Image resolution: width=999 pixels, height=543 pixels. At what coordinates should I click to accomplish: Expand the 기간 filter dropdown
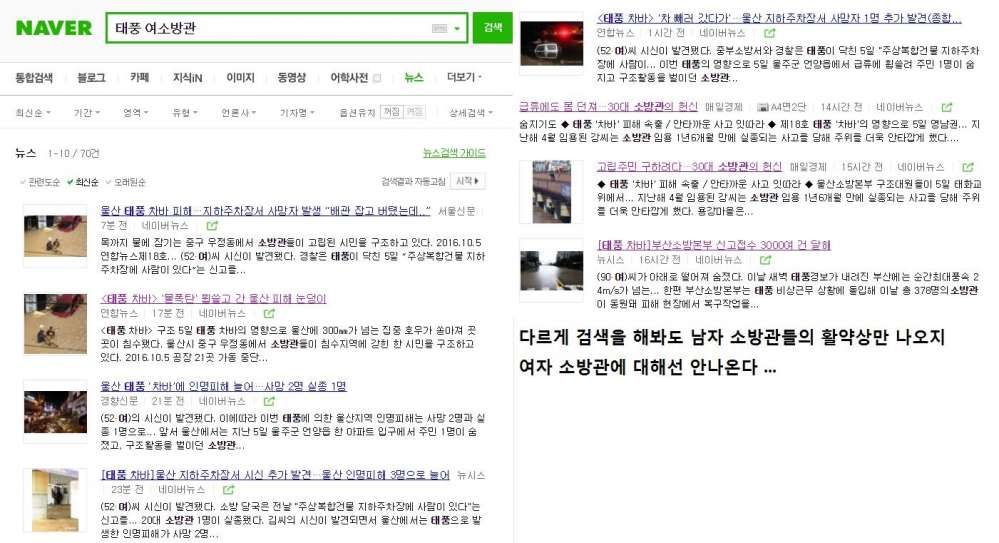(88, 113)
